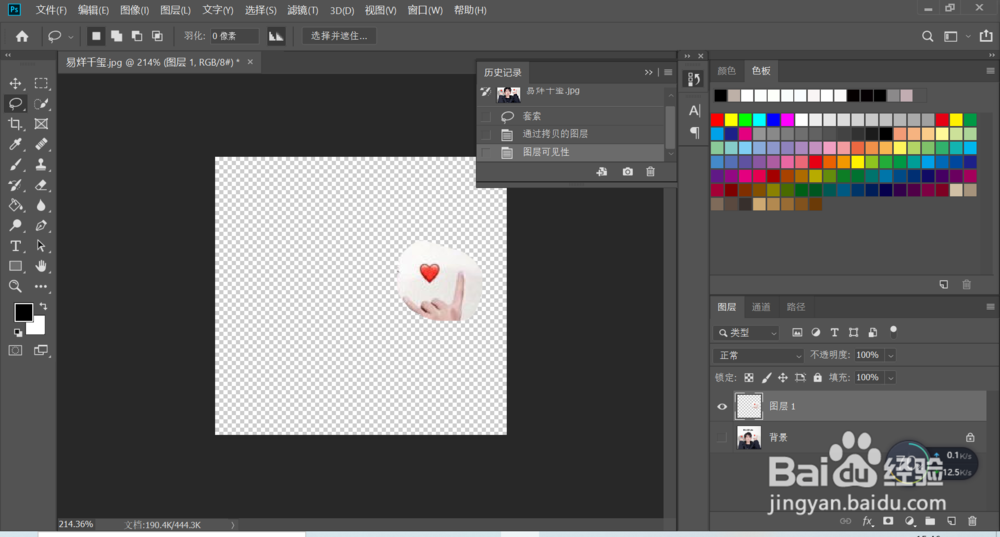Pick the red swatch in 色板
This screenshot has width=1000, height=537.
(717, 120)
